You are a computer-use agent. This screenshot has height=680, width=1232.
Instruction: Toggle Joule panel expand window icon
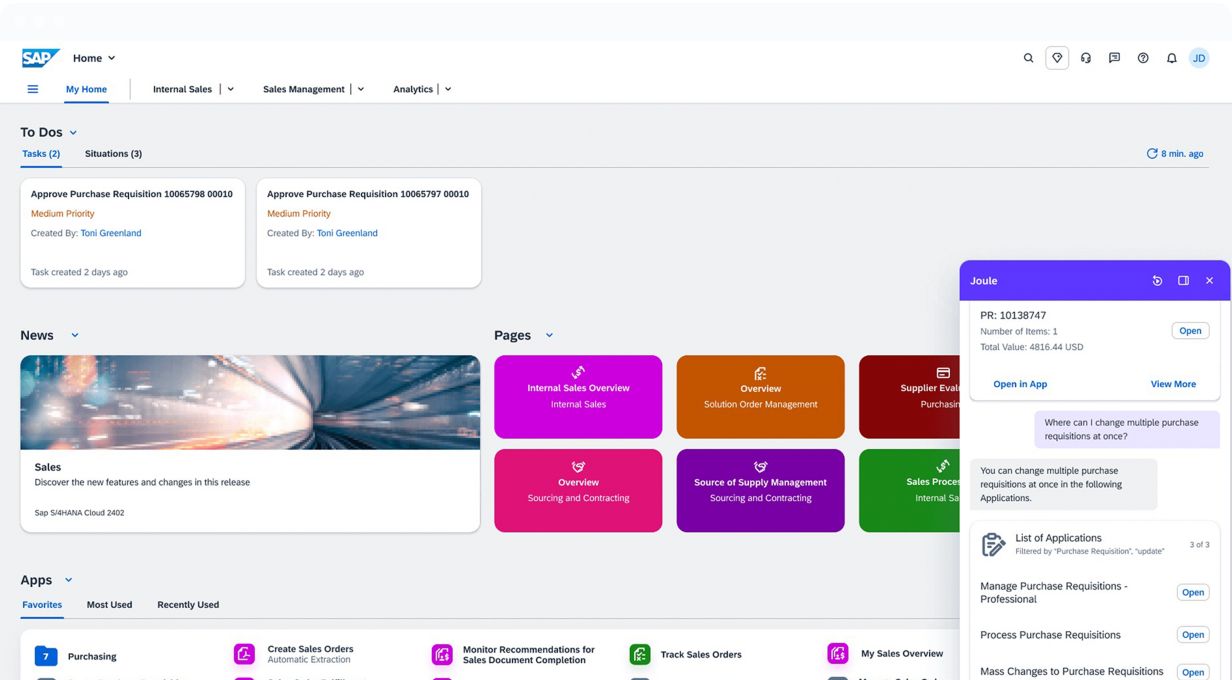coord(1183,281)
